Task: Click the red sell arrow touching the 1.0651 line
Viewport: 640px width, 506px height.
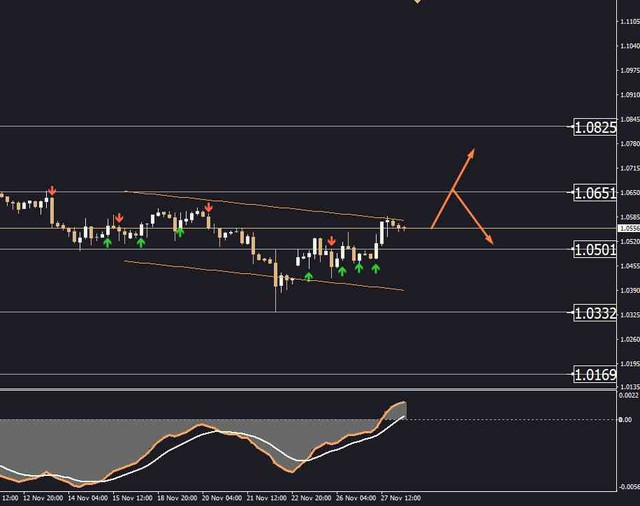Action: [52, 191]
